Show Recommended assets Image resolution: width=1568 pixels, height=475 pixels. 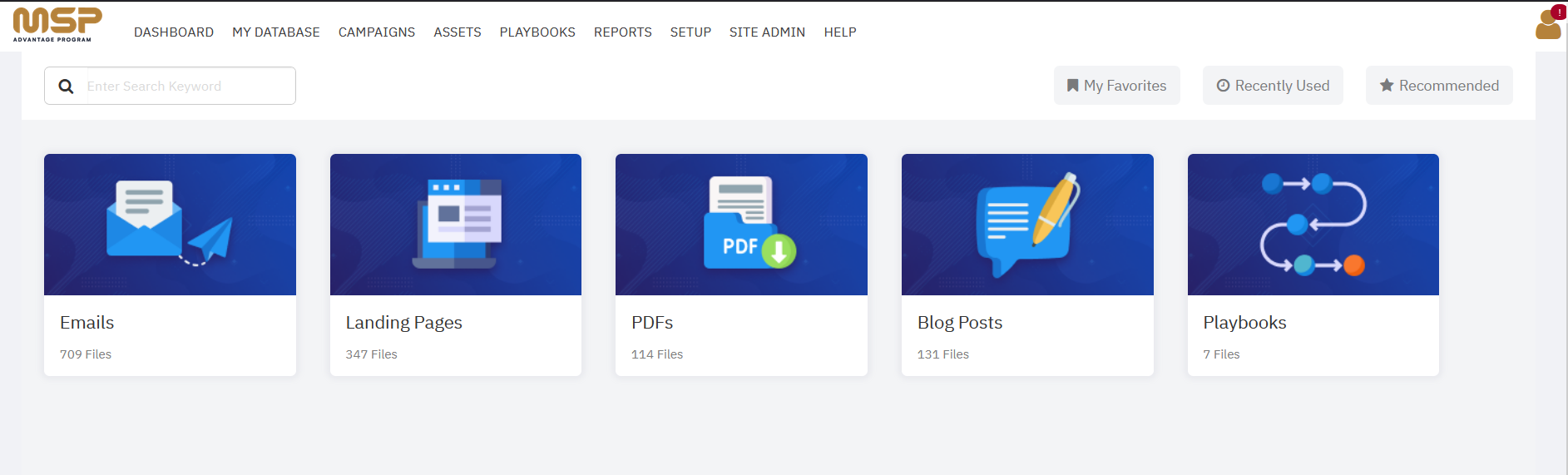[1439, 86]
